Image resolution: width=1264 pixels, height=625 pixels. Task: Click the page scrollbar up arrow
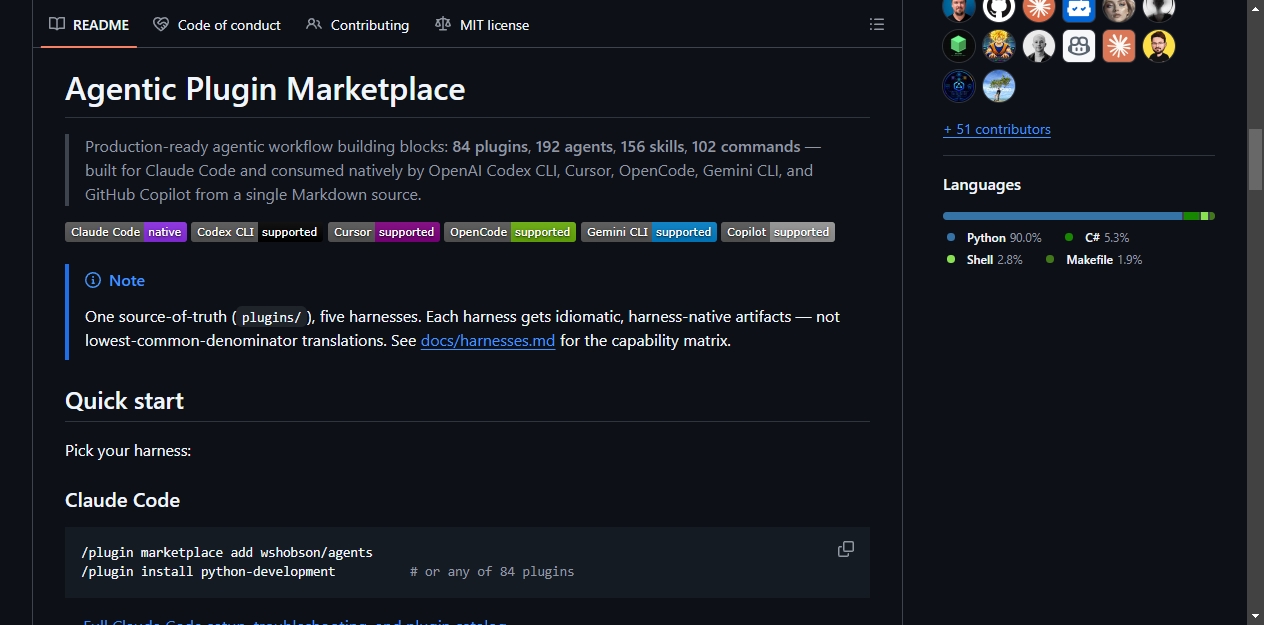pos(1255,9)
